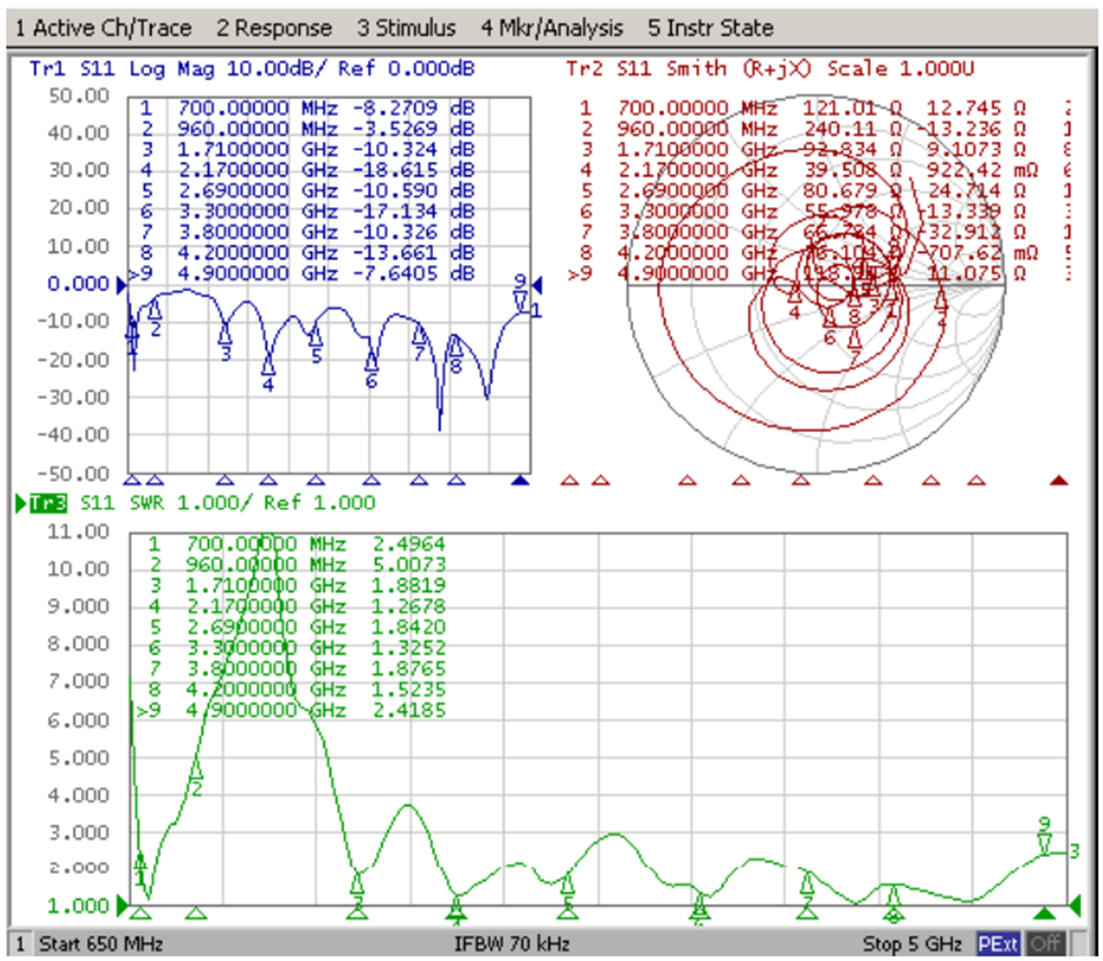
Task: Click the channel number 1 box in status bar
Action: coord(20,943)
